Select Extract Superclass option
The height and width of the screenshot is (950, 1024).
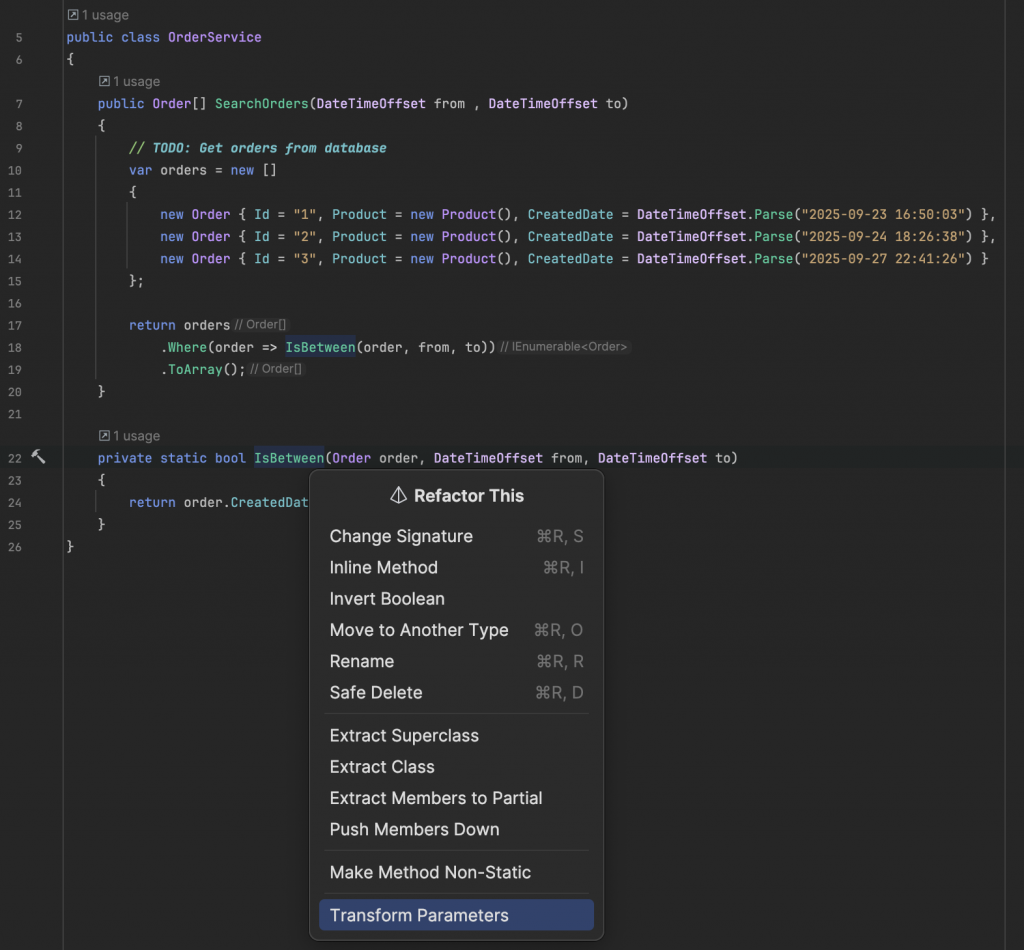[x=456, y=736]
